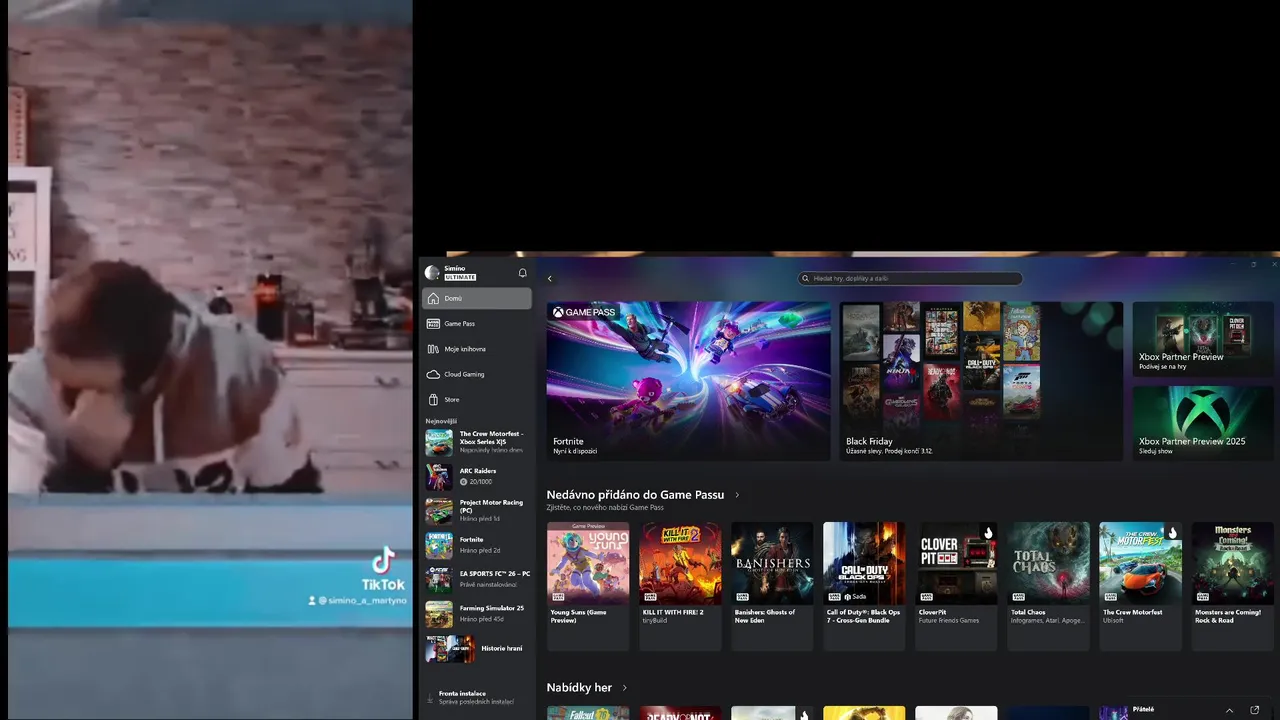The height and width of the screenshot is (720, 1280).
Task: Expand Nedávno přidáno do Game Passu chevron
Action: 737,495
